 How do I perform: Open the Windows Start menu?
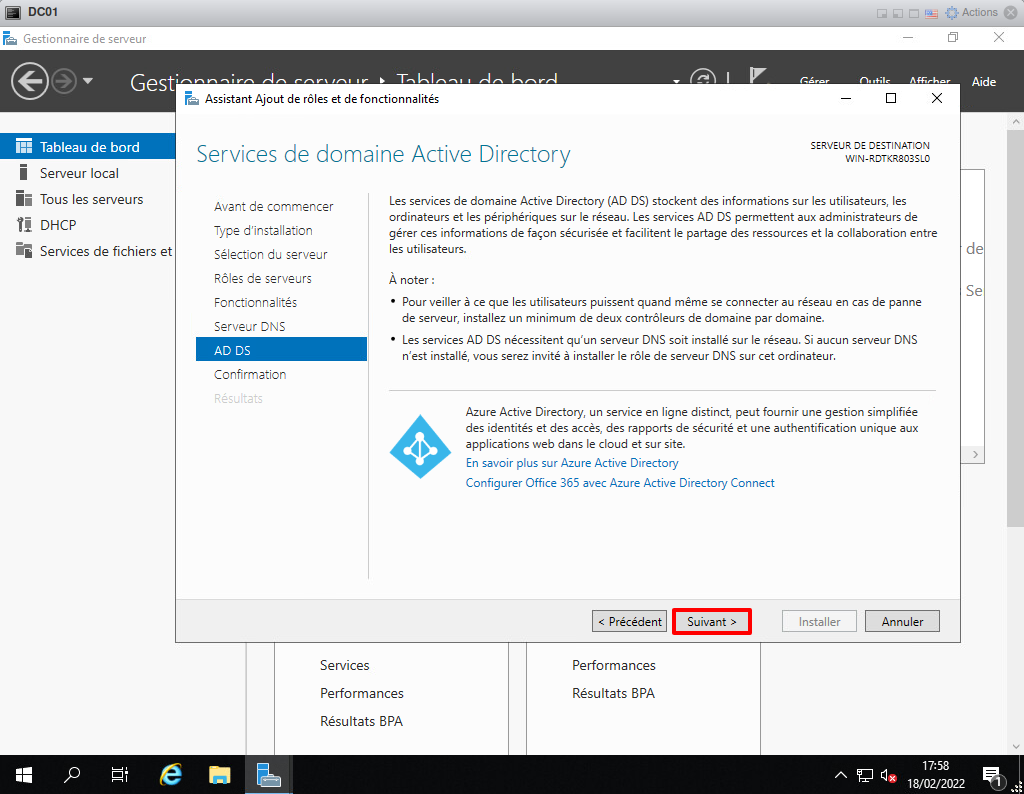[x=24, y=775]
